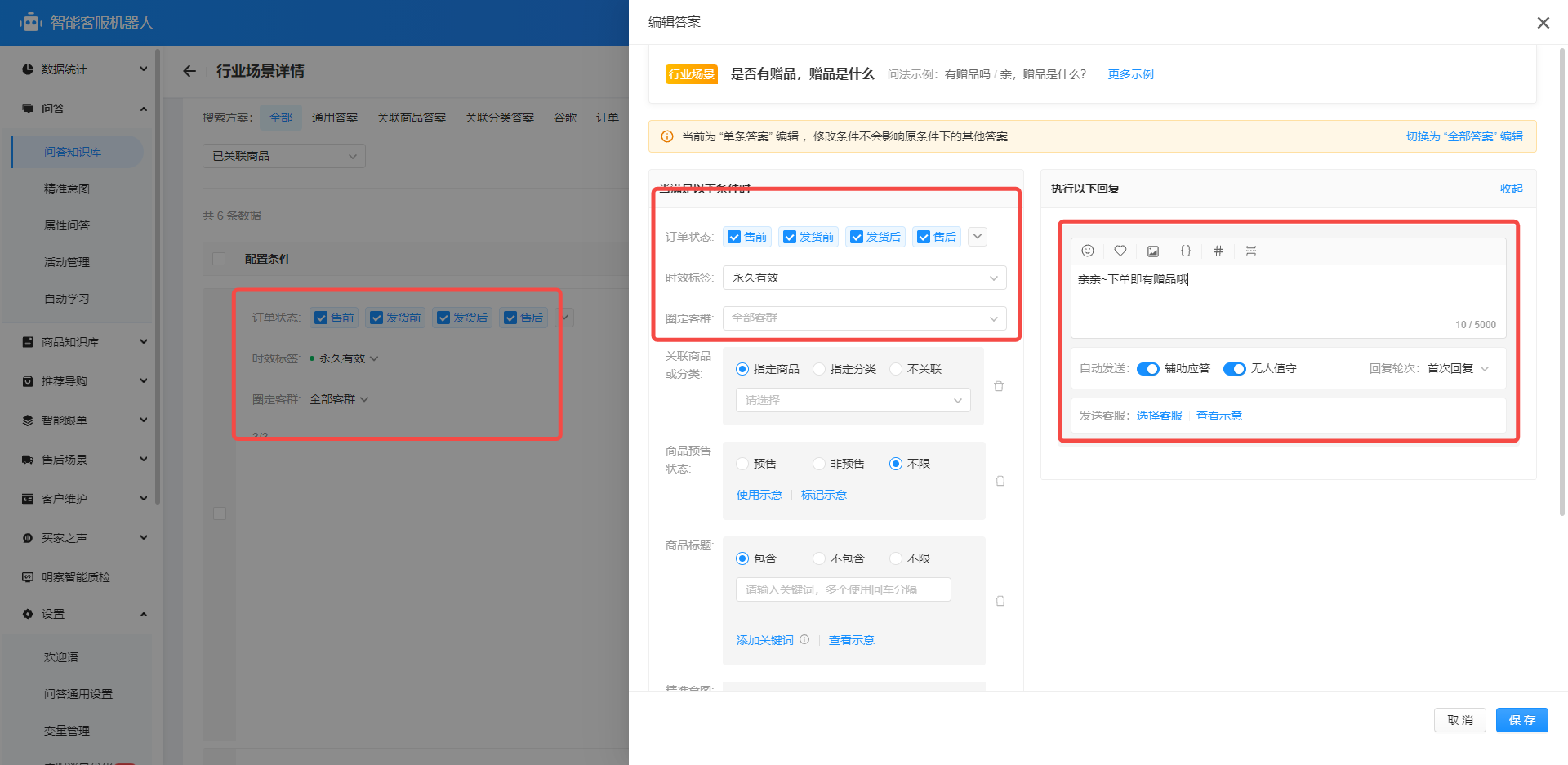Open 活动管理 in the sidebar
The height and width of the screenshot is (765, 1568).
coord(67,262)
